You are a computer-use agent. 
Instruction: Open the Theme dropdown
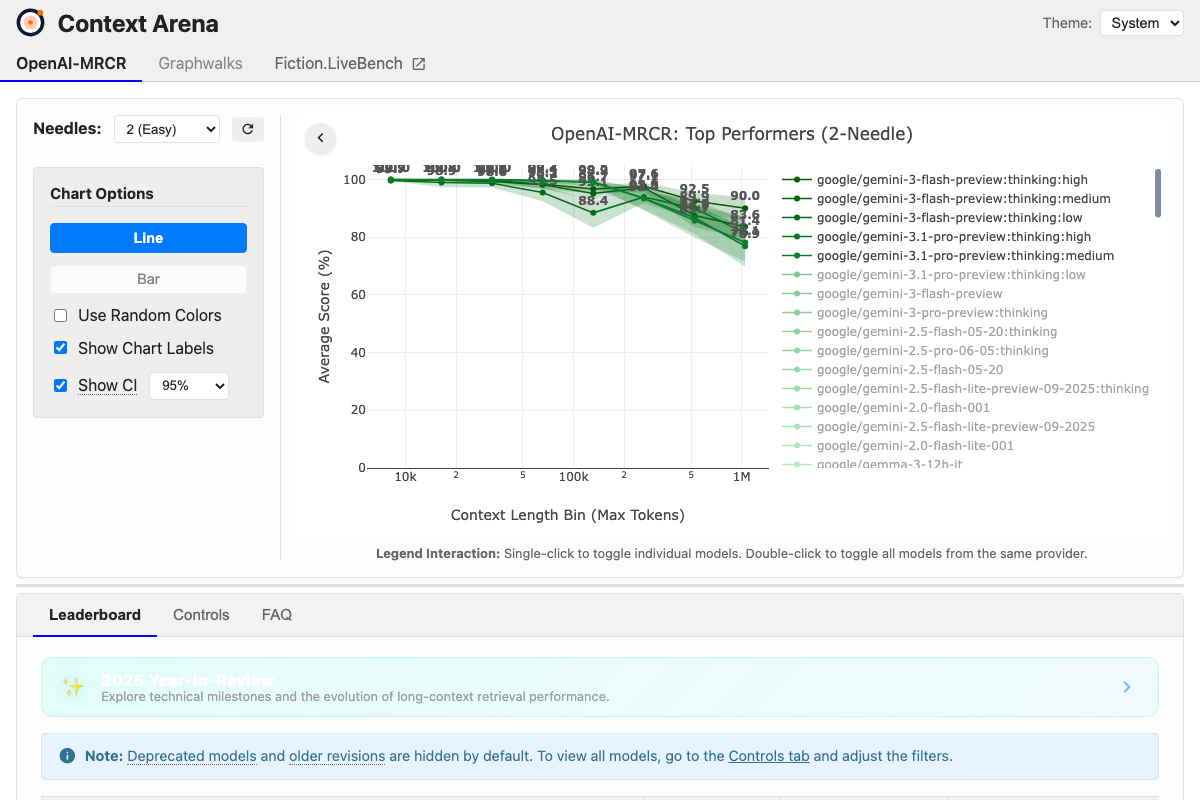pos(1141,22)
